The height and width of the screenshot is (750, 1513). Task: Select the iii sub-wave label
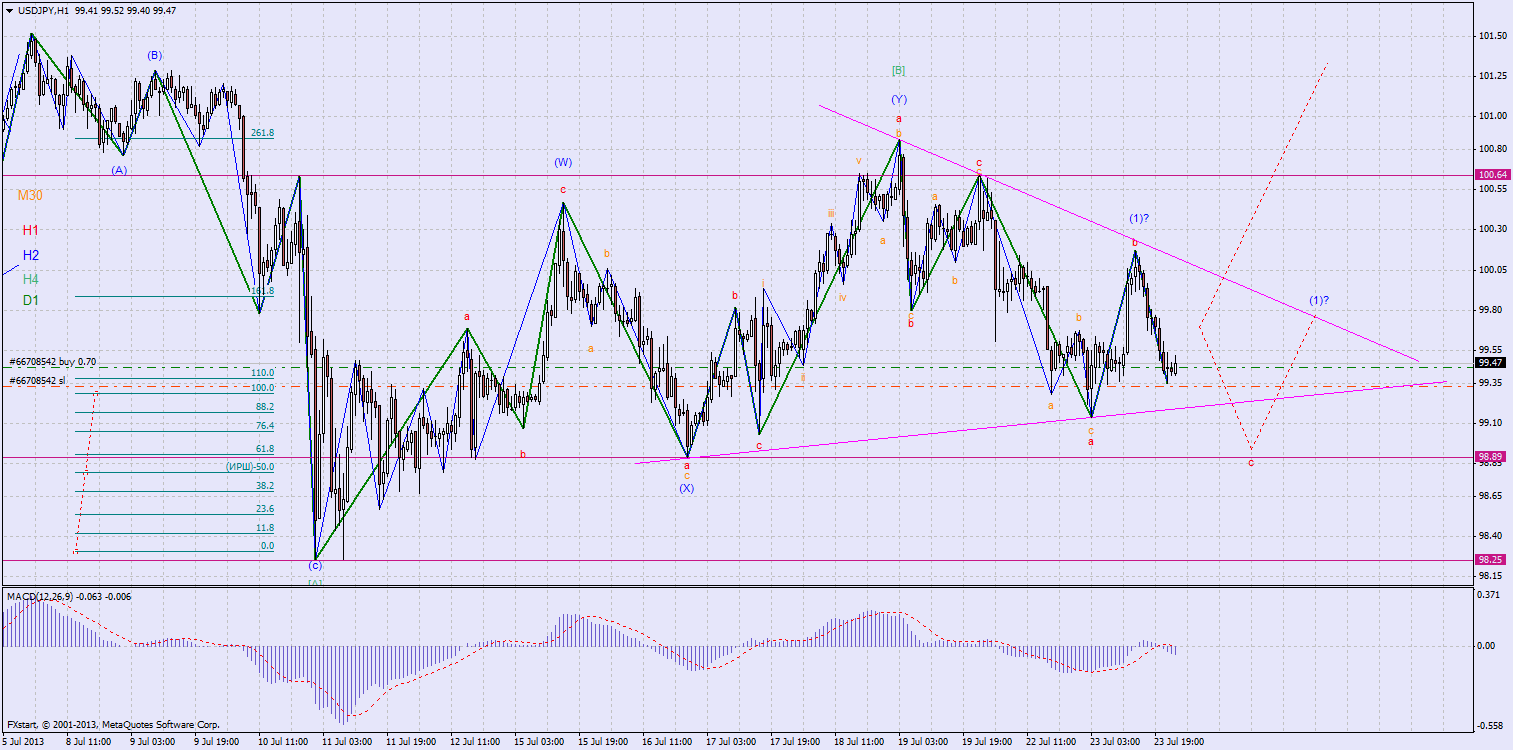831,213
